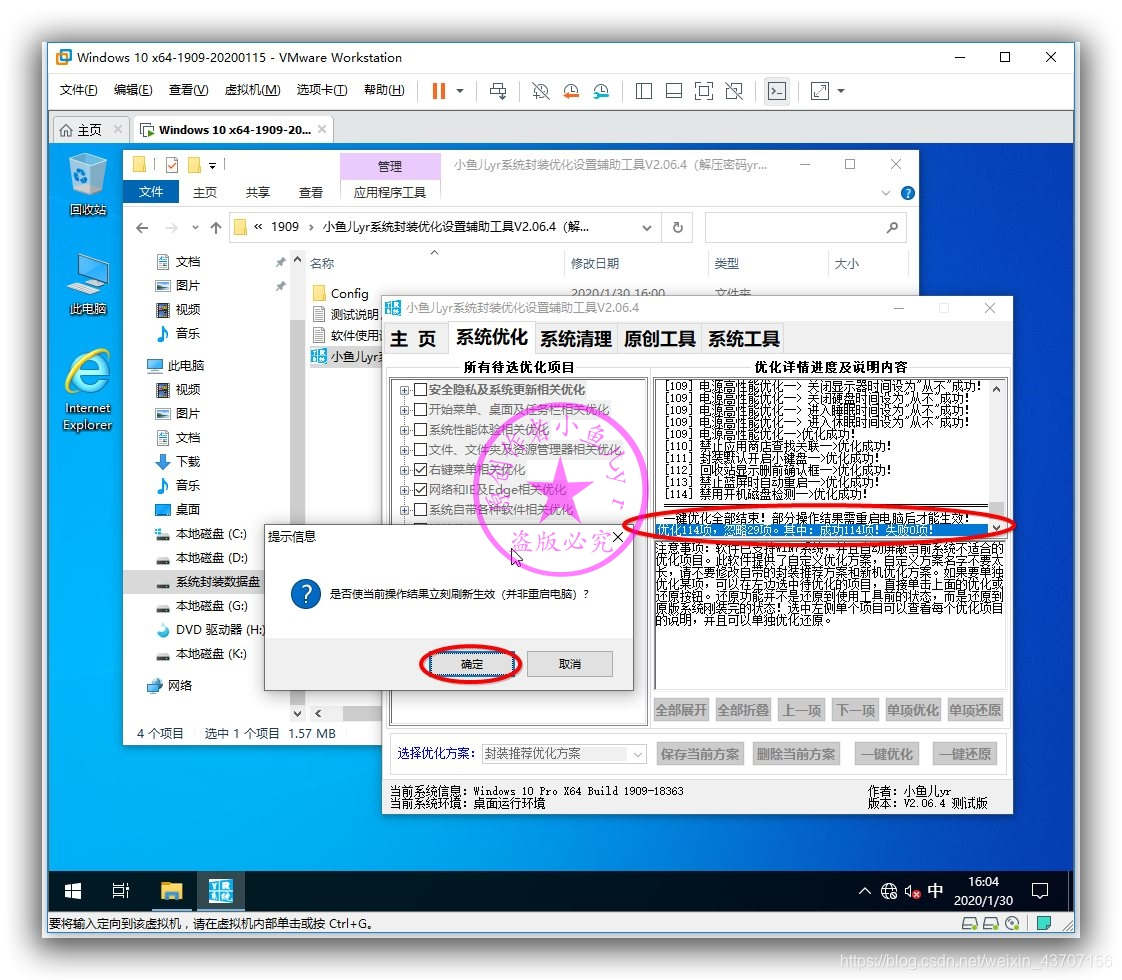Switch to the 原创工具 tab
Viewport: 1122px width, 980px height.
click(660, 339)
